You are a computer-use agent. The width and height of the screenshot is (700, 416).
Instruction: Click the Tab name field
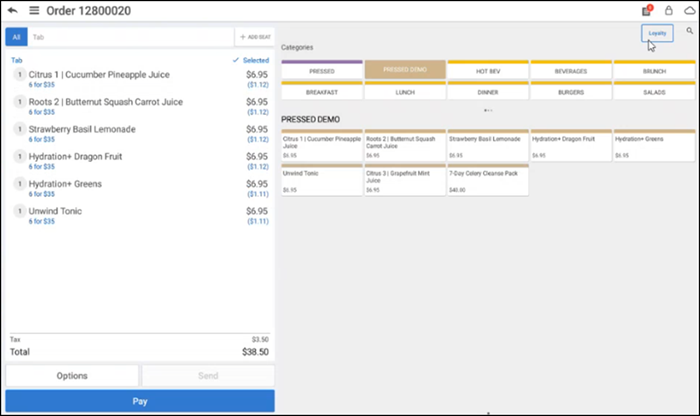[130, 37]
